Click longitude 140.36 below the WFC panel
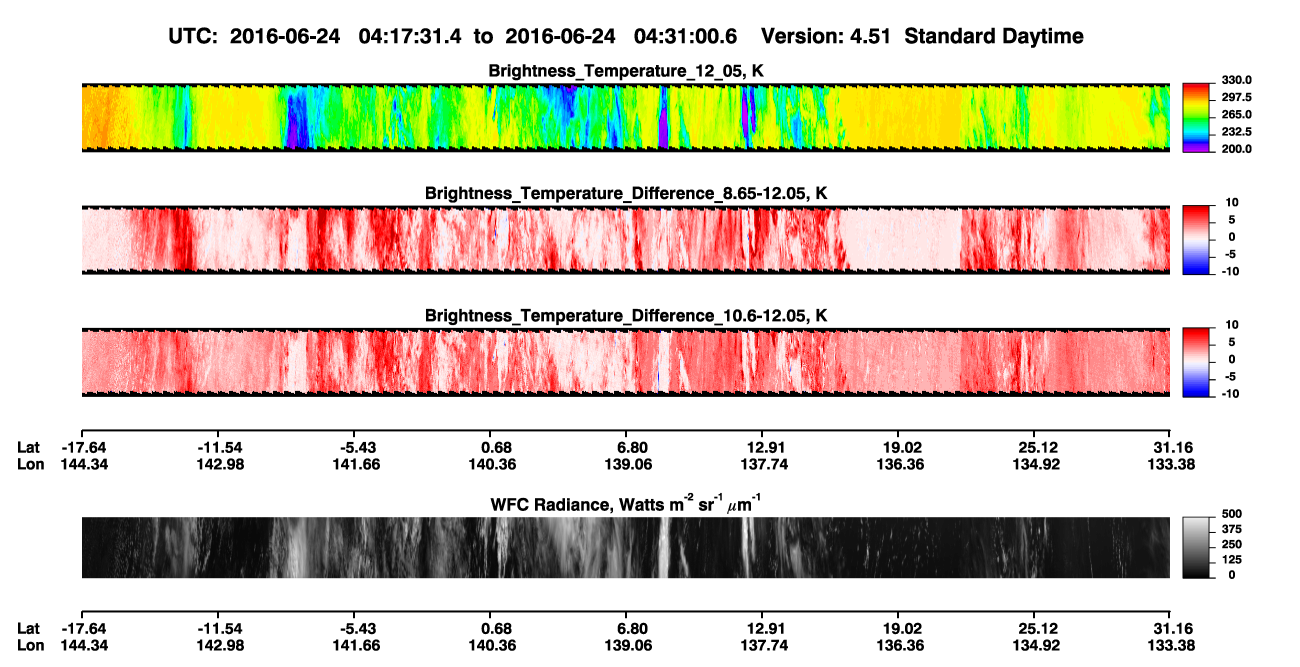Image resolution: width=1300 pixels, height=667 pixels. pyautogui.click(x=493, y=645)
